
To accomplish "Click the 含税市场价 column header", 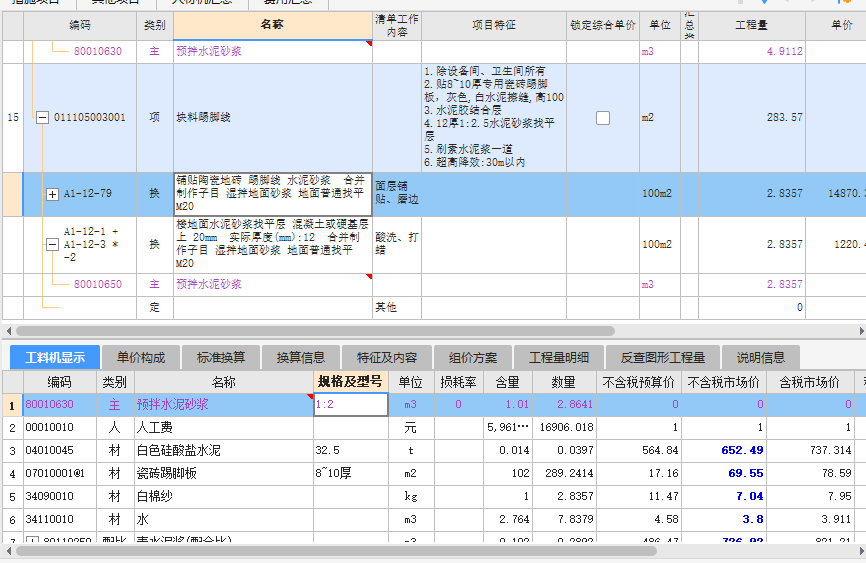I will click(x=810, y=382).
